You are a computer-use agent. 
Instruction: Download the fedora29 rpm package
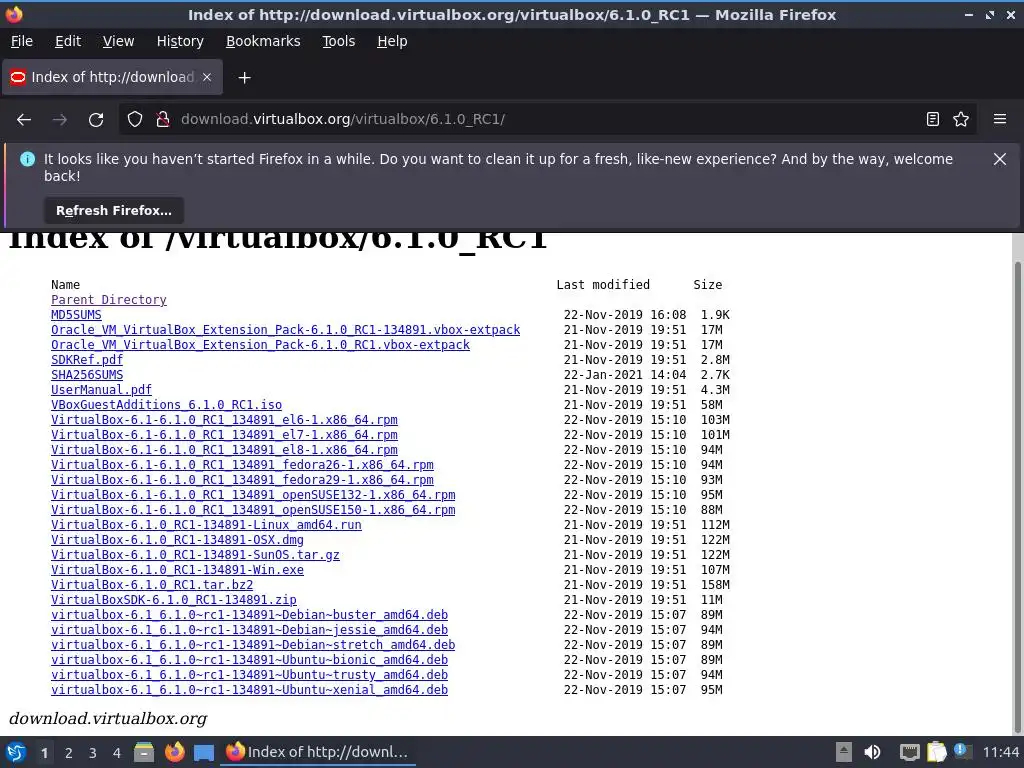pyautogui.click(x=242, y=480)
